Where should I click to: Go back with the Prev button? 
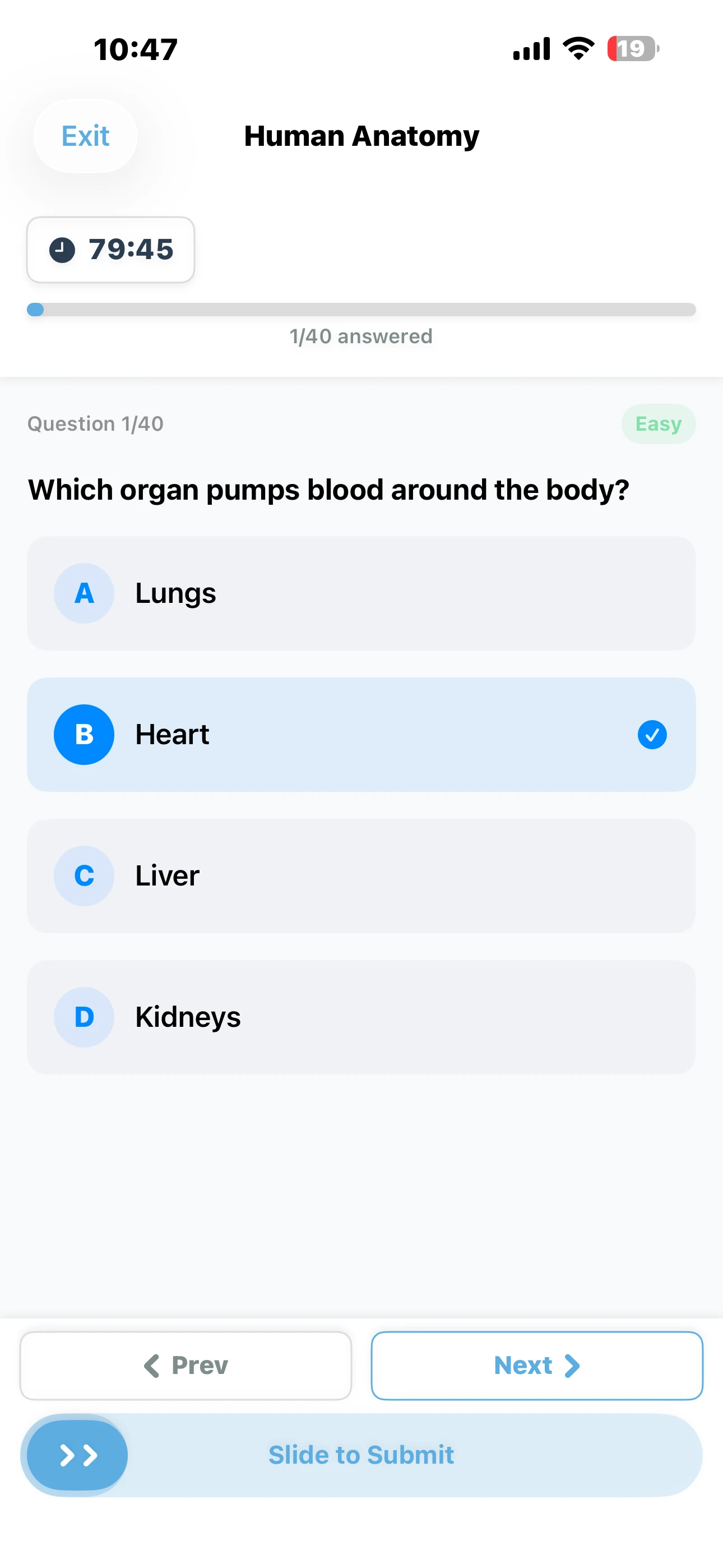click(x=186, y=1366)
